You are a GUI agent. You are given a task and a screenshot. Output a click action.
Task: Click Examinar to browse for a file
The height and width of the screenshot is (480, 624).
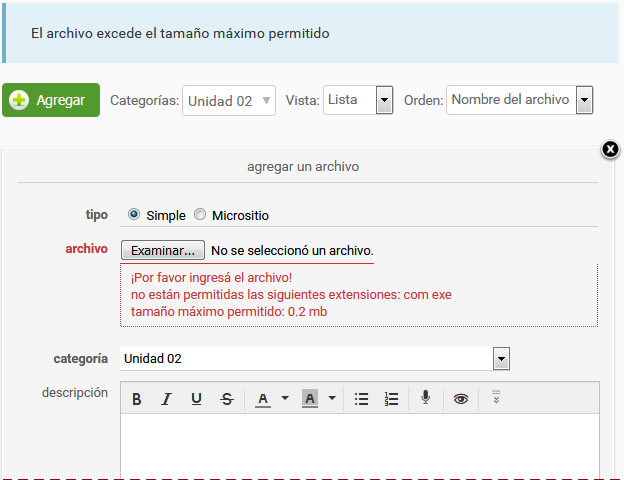point(163,250)
